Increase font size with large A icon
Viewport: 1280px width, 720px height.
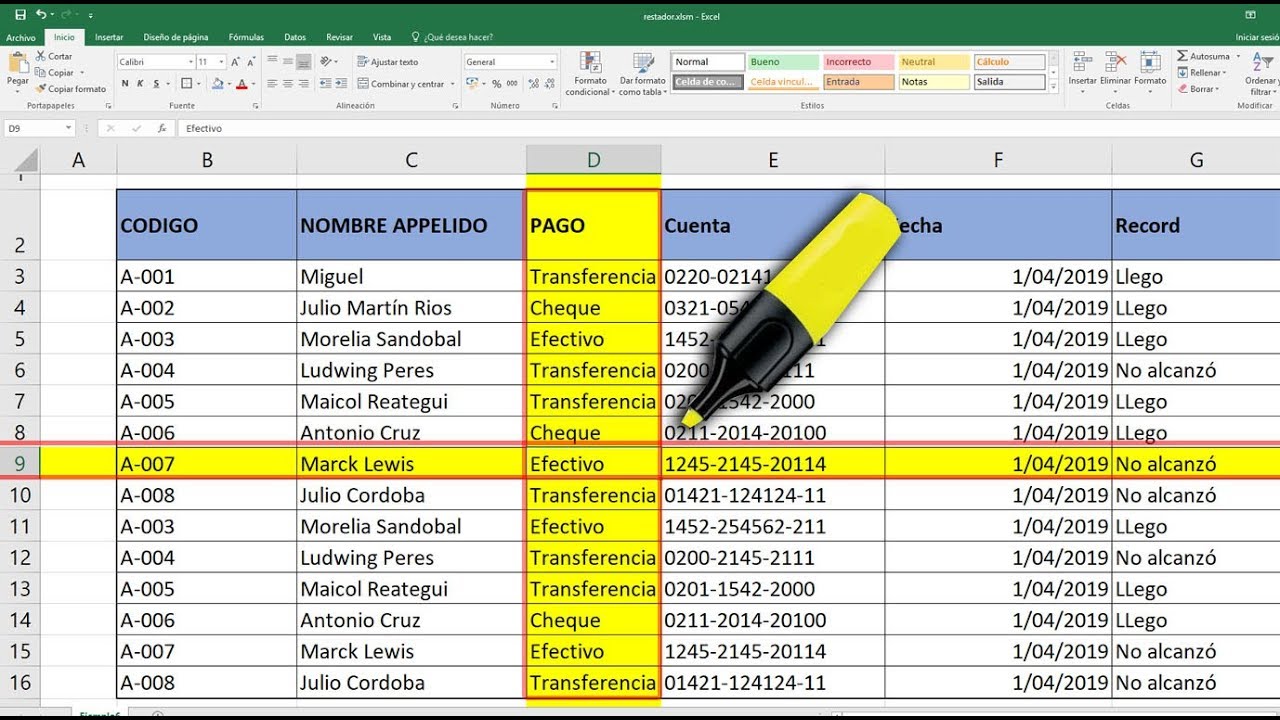click(236, 62)
